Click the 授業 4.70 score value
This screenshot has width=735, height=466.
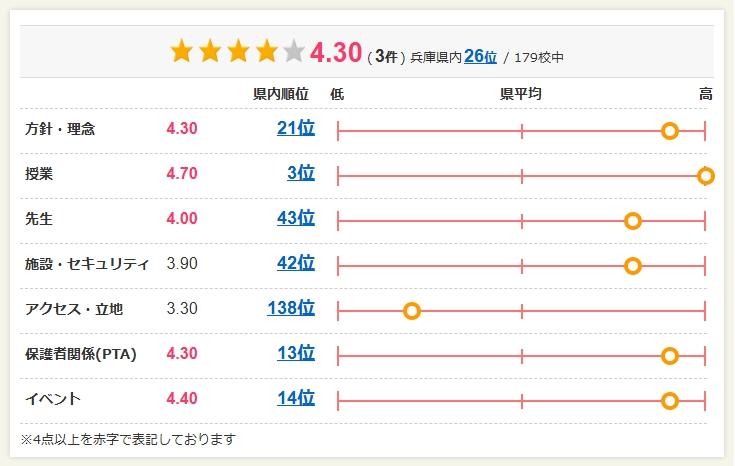click(182, 173)
